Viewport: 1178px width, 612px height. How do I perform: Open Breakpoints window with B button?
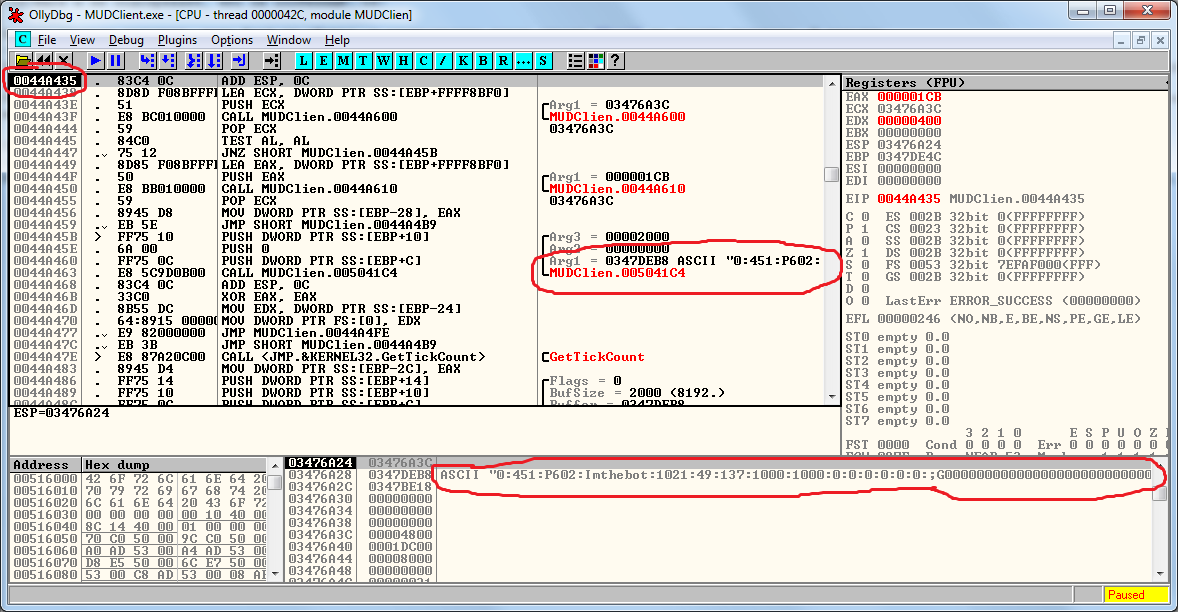[x=484, y=61]
